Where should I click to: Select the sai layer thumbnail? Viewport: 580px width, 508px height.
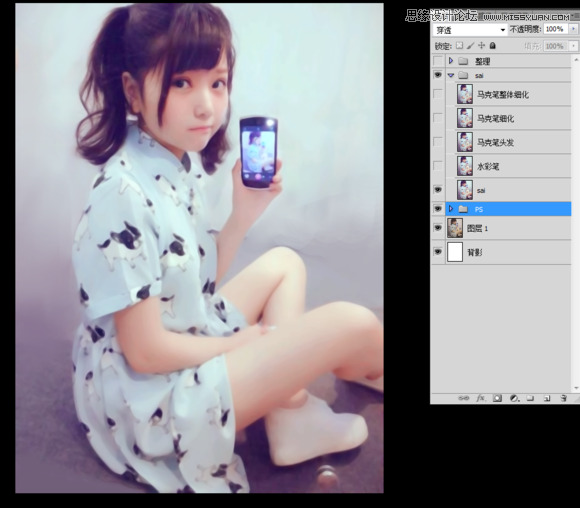pyautogui.click(x=465, y=190)
